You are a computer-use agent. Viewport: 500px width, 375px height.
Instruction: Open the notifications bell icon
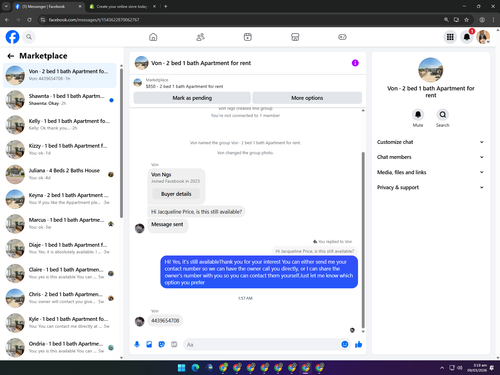pyautogui.click(x=467, y=37)
